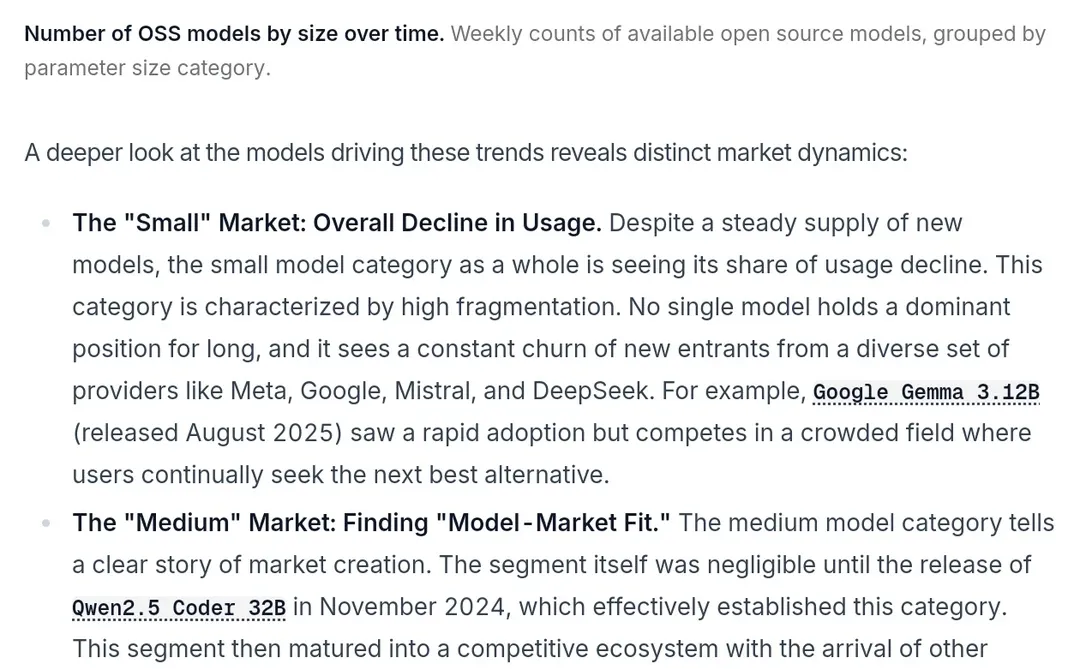Image resolution: width=1080 pixels, height=669 pixels.
Task: Click the 'parameter size category.' caption line
Action: [x=147, y=68]
